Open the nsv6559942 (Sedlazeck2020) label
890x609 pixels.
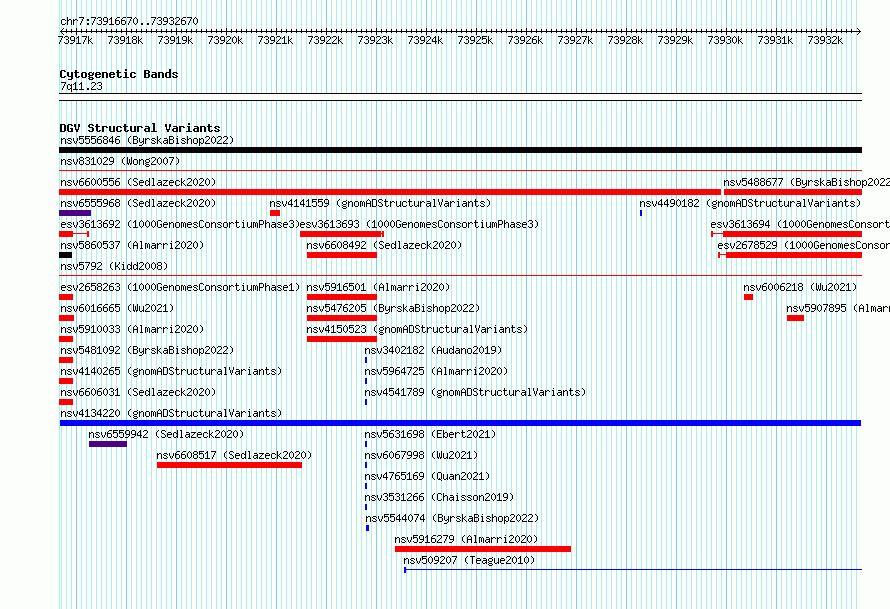(x=166, y=434)
